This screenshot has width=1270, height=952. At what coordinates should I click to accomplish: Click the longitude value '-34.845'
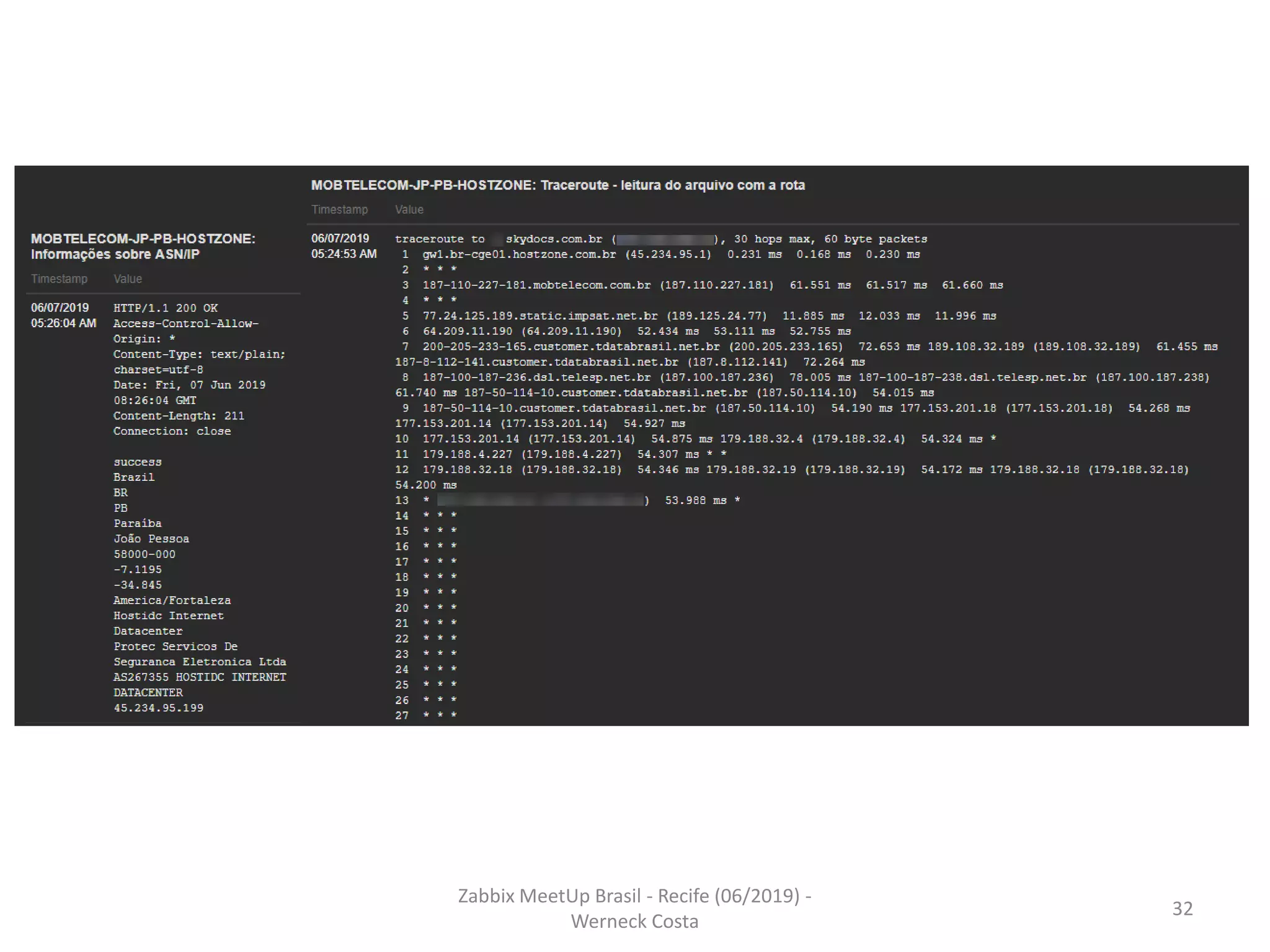point(138,585)
